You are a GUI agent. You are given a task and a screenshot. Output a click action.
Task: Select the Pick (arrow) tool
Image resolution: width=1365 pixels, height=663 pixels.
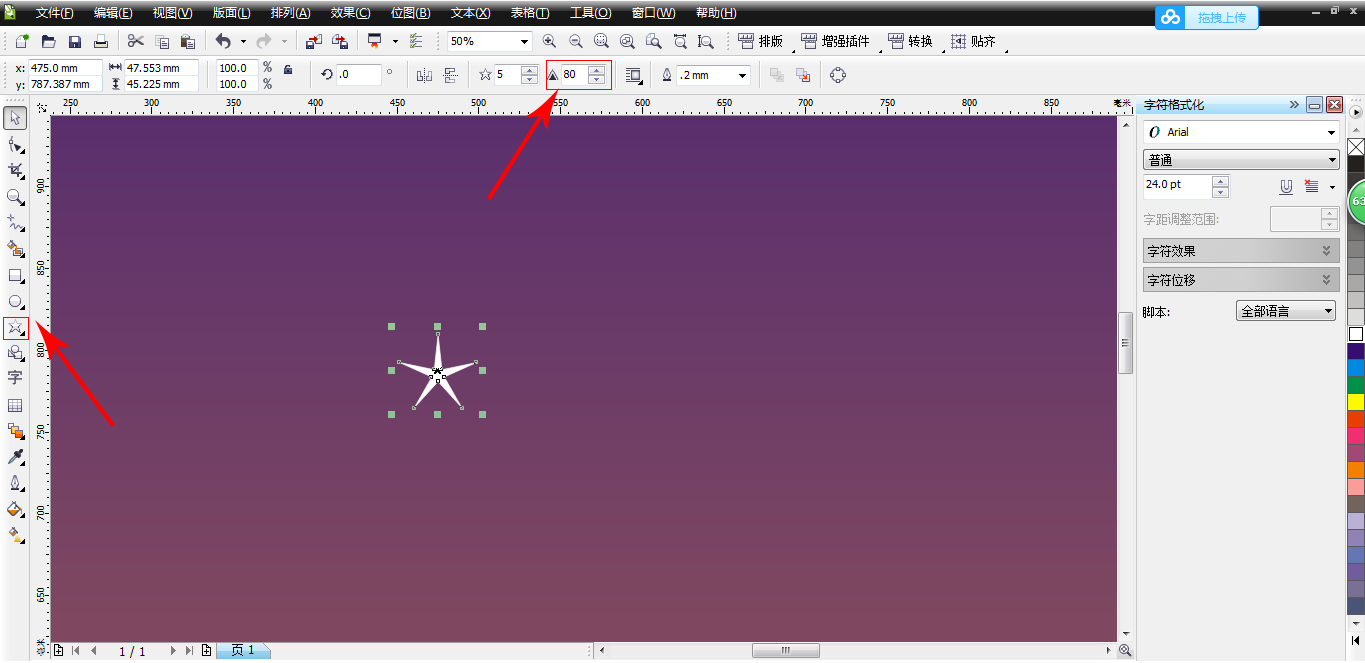click(15, 118)
